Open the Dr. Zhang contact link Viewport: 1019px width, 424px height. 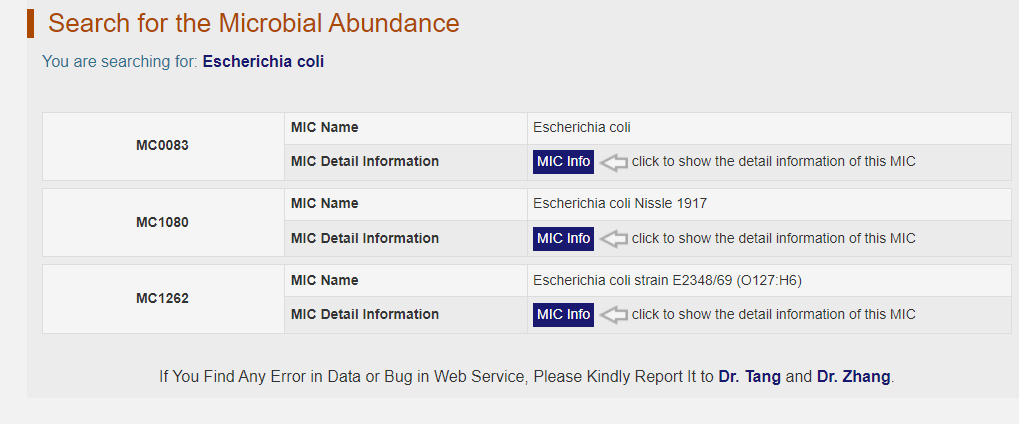click(853, 377)
